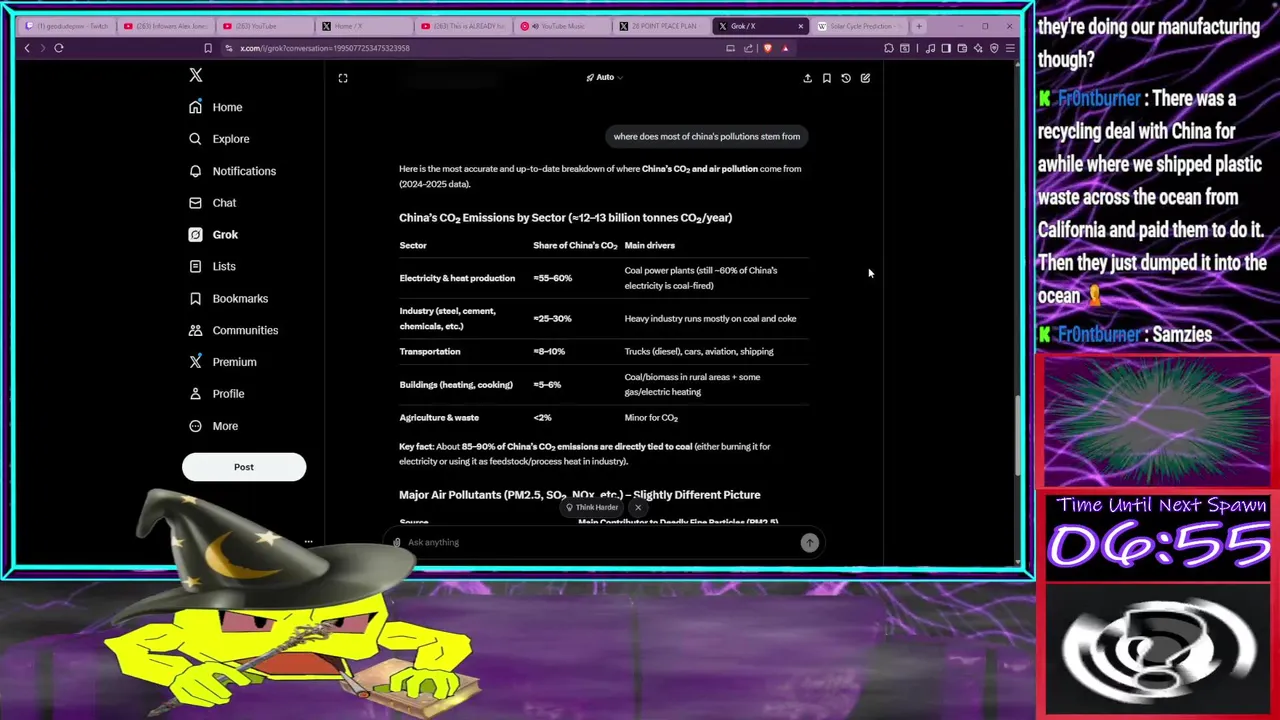Click the account more options dots

[308, 542]
